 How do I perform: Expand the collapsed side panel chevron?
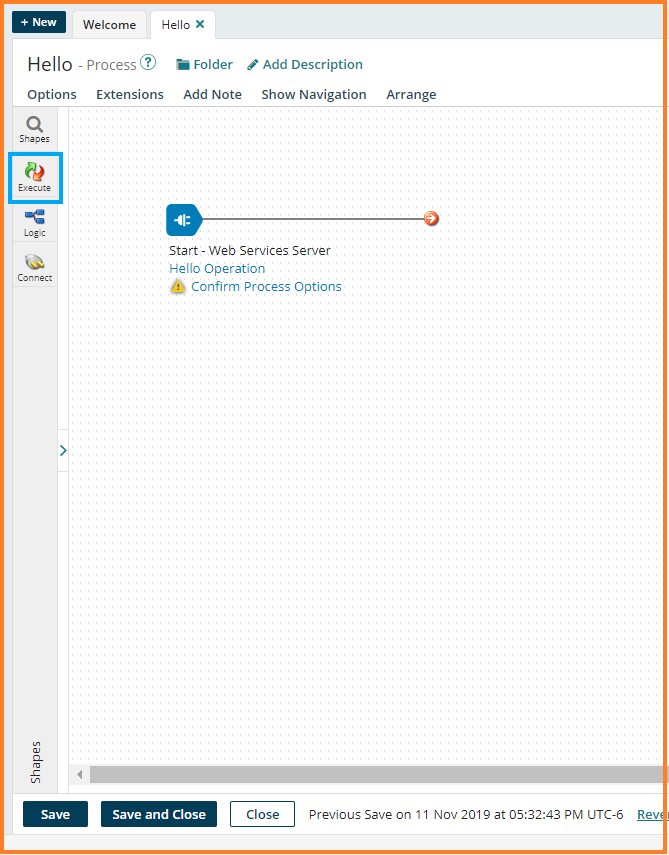[x=63, y=451]
